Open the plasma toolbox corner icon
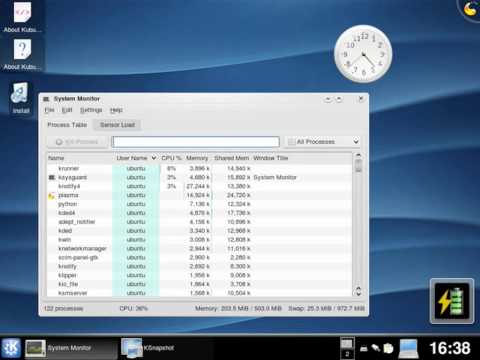The image size is (480, 360). (x=470, y=9)
